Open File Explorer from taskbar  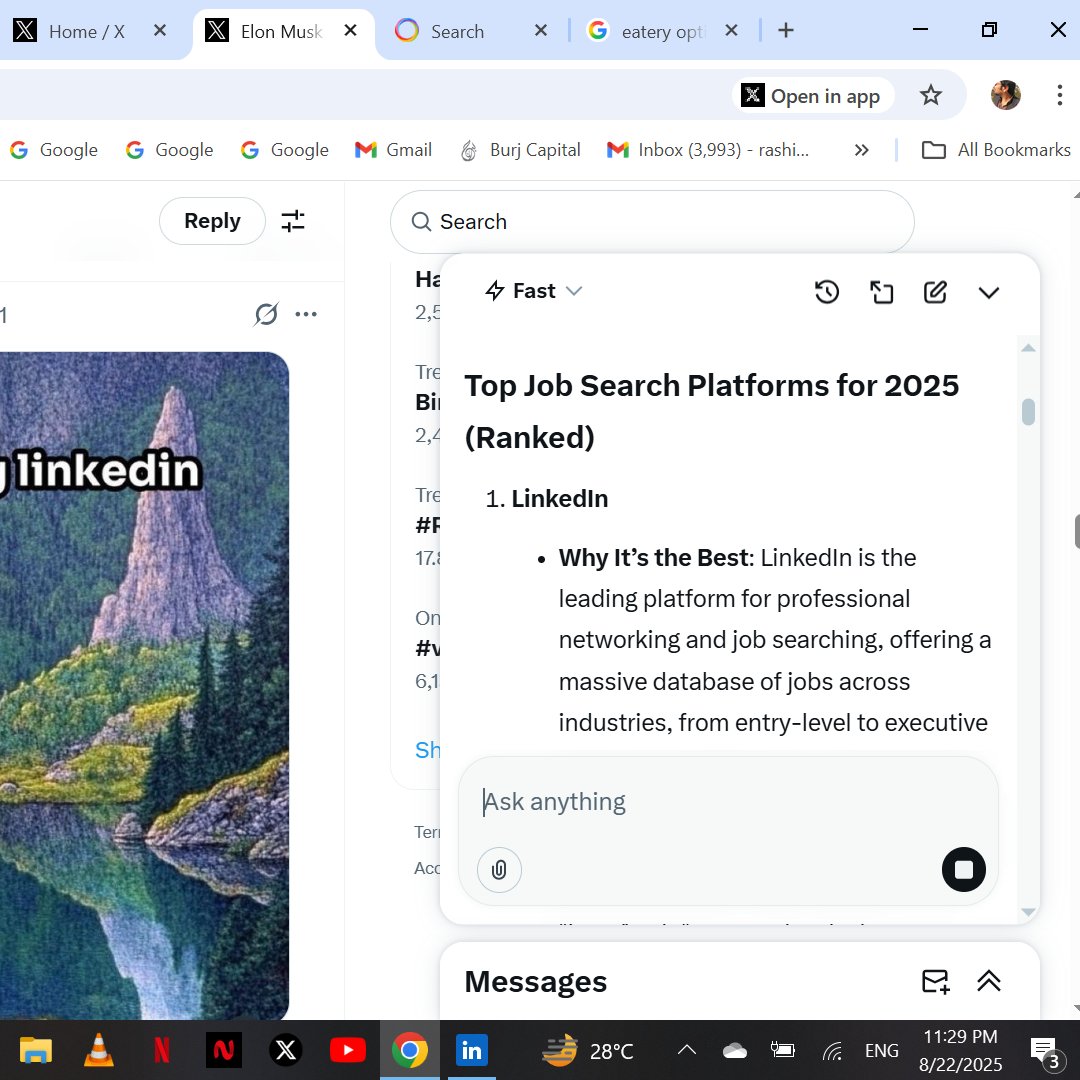(x=36, y=1050)
